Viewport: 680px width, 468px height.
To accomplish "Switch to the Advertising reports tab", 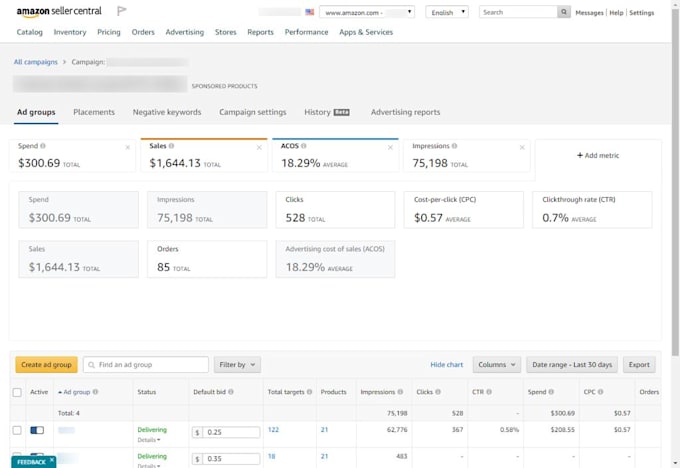I will click(x=405, y=112).
